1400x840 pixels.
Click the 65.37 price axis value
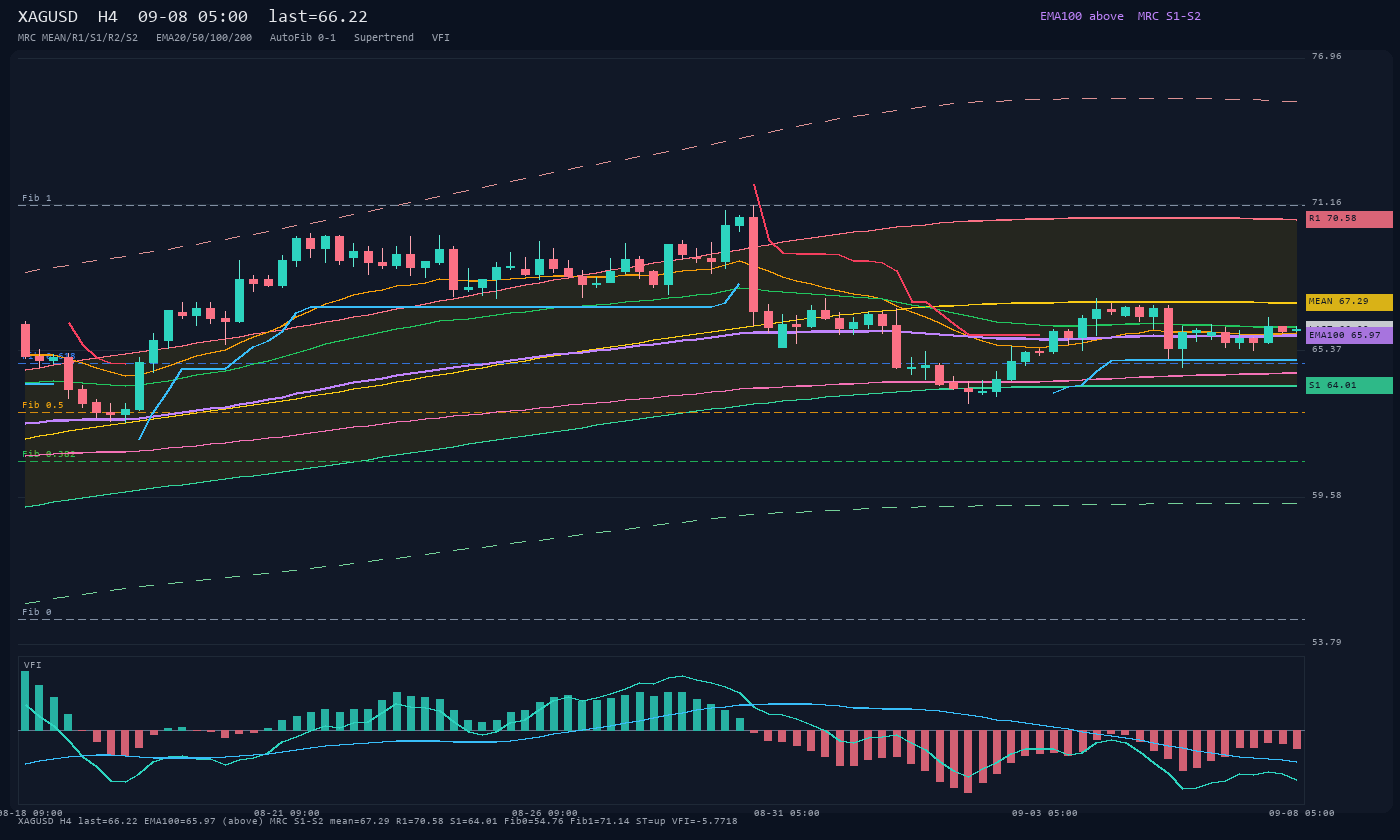point(1327,349)
